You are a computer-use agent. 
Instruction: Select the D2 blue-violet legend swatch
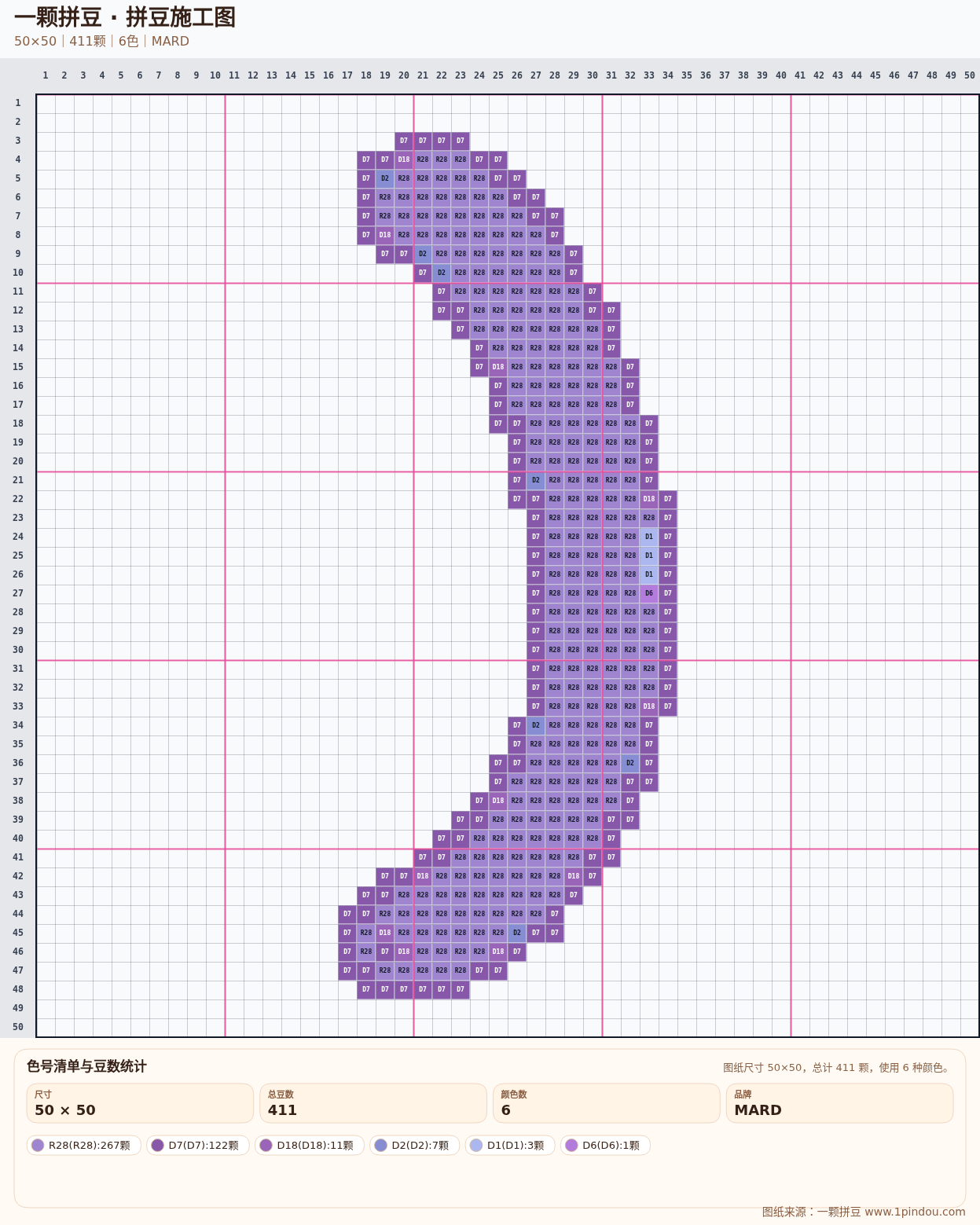[x=381, y=1146]
